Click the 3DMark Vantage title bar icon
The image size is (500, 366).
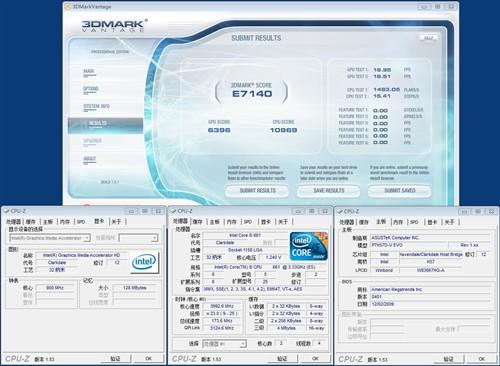coord(68,7)
